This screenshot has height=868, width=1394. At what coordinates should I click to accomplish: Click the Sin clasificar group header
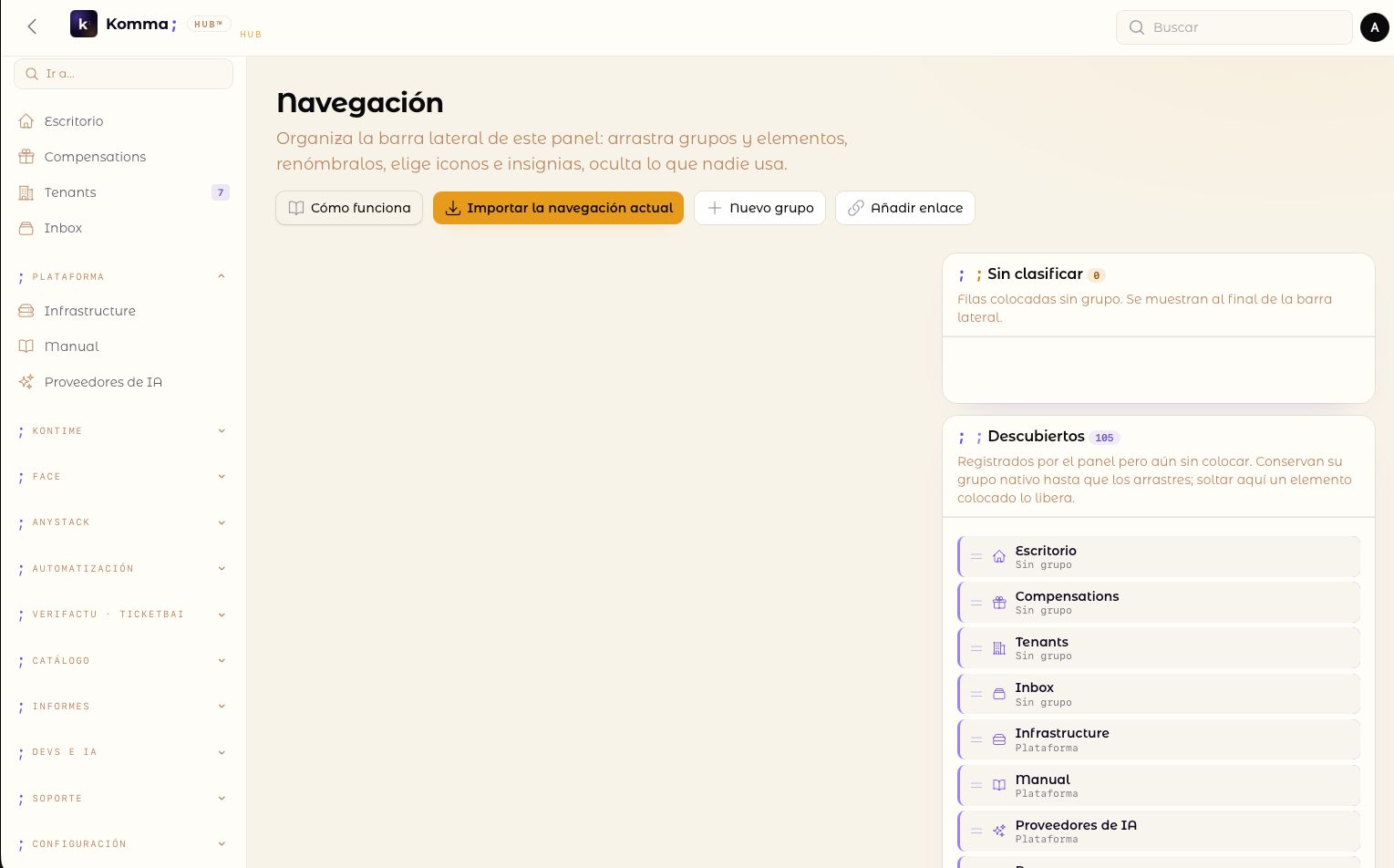click(1158, 295)
